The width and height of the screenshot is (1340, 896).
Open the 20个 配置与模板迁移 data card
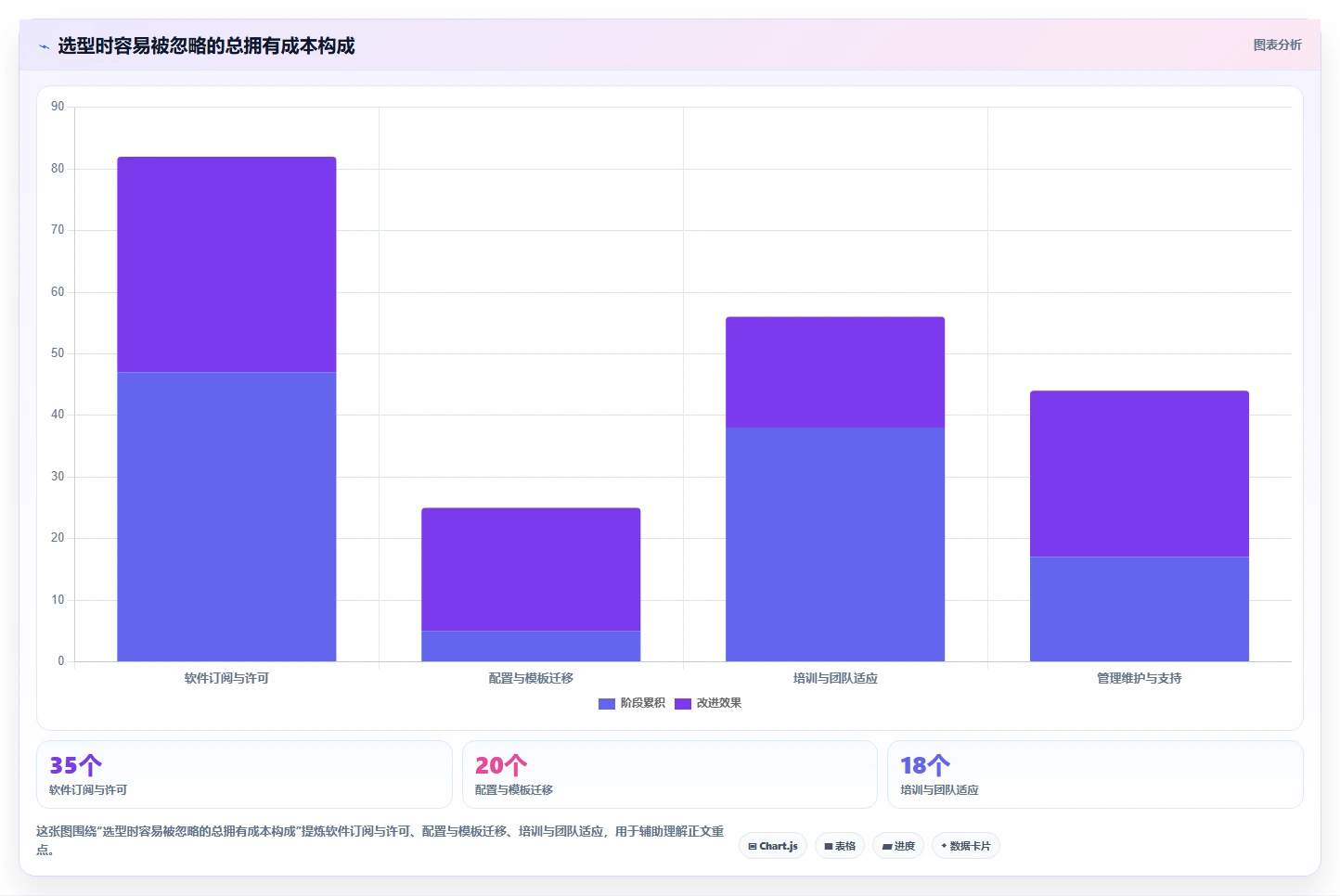(x=669, y=774)
